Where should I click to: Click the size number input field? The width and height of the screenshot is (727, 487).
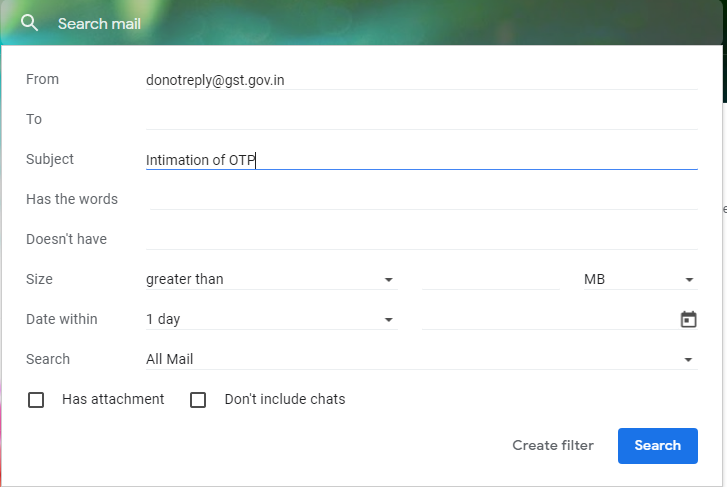490,280
